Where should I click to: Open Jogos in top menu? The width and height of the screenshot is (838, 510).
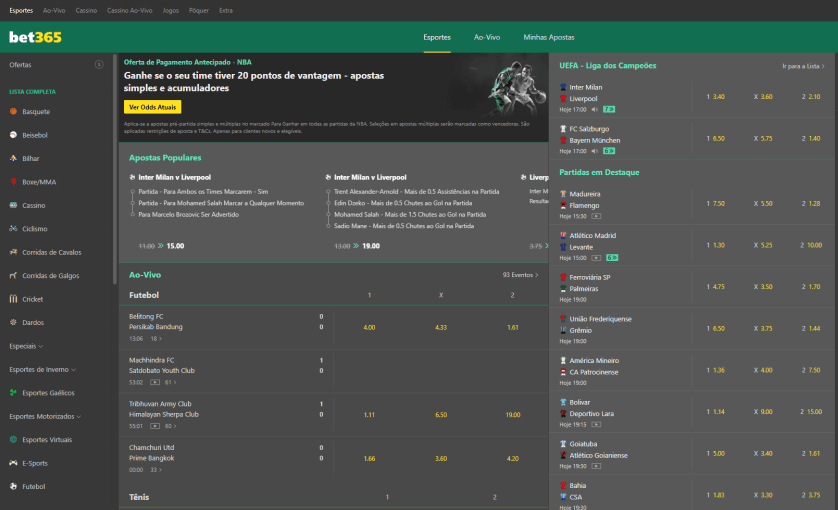pyautogui.click(x=171, y=10)
